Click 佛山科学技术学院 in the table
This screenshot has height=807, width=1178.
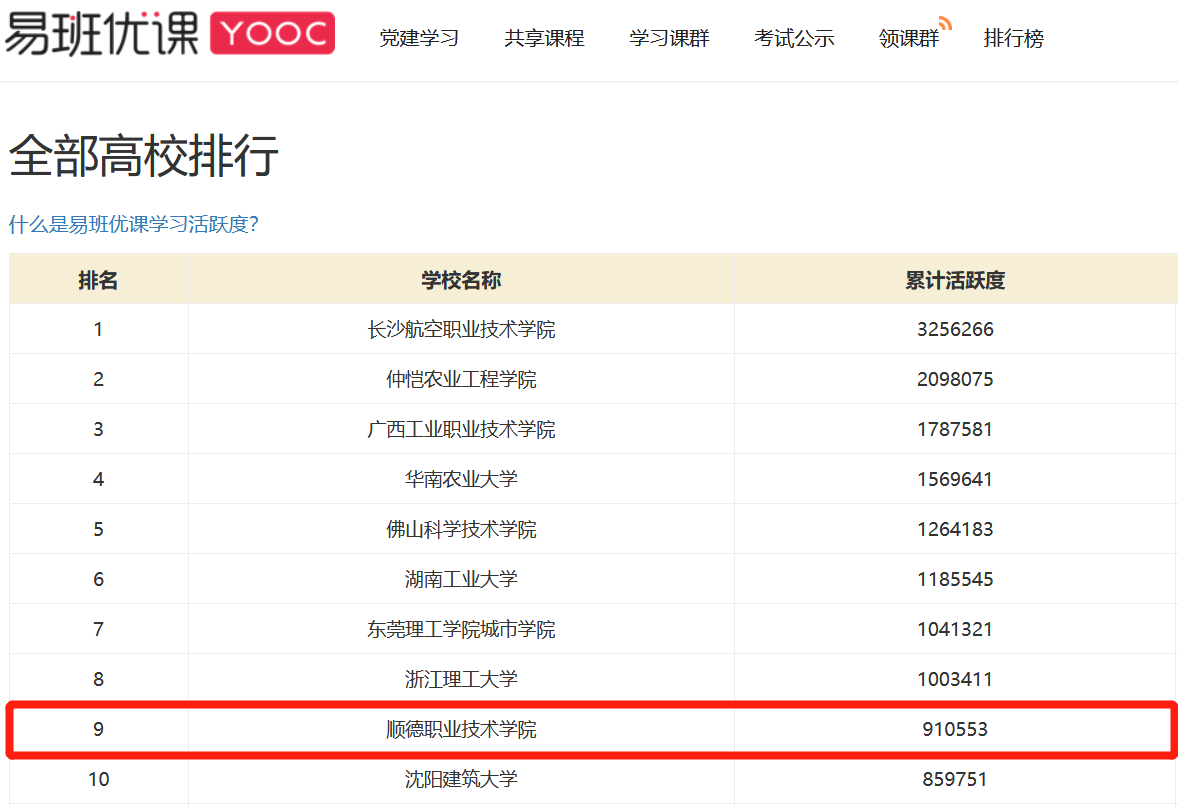[461, 529]
